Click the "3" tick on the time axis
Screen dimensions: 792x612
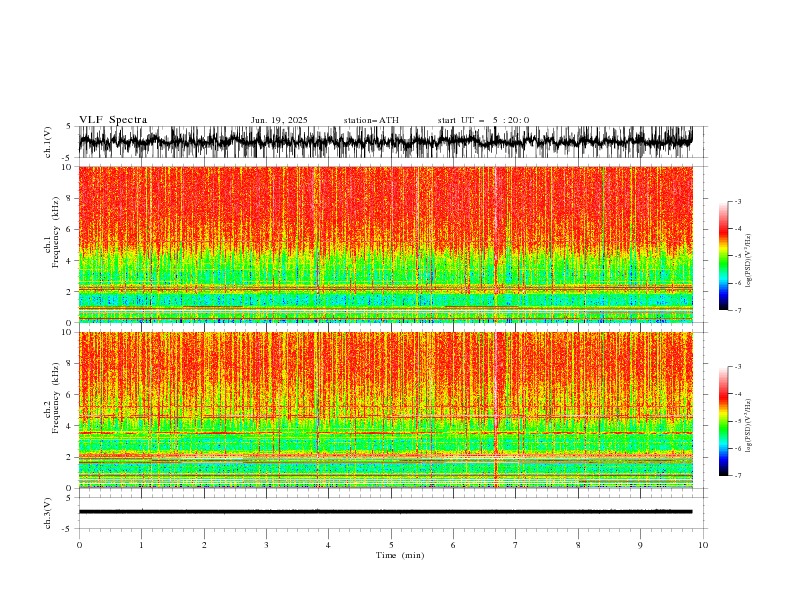(x=266, y=545)
